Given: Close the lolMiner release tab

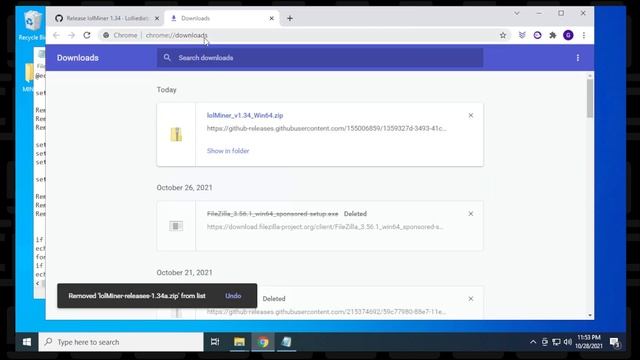Looking at the screenshot, I should coord(157,18).
